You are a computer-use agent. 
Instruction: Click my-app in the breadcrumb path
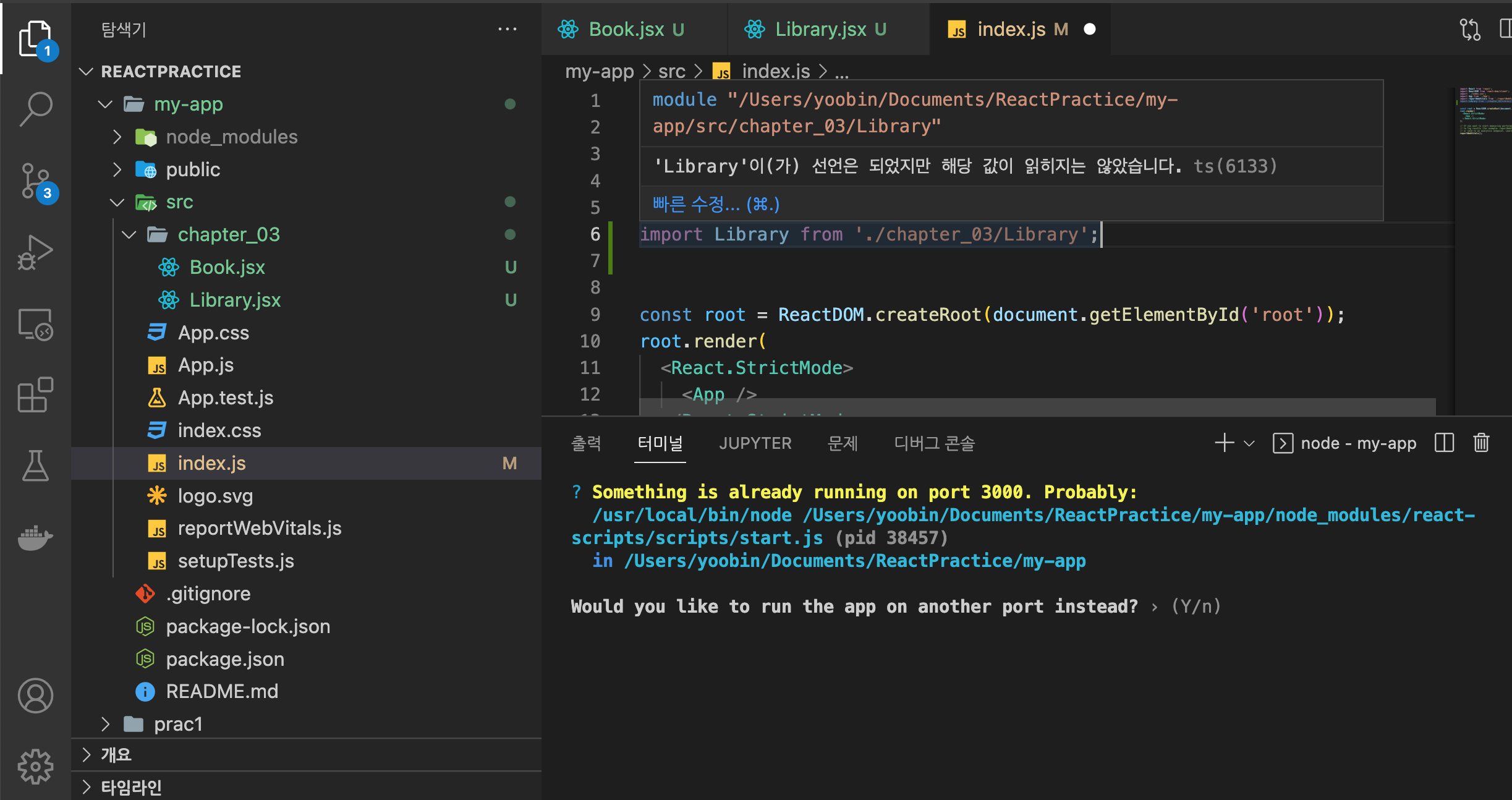click(x=599, y=72)
